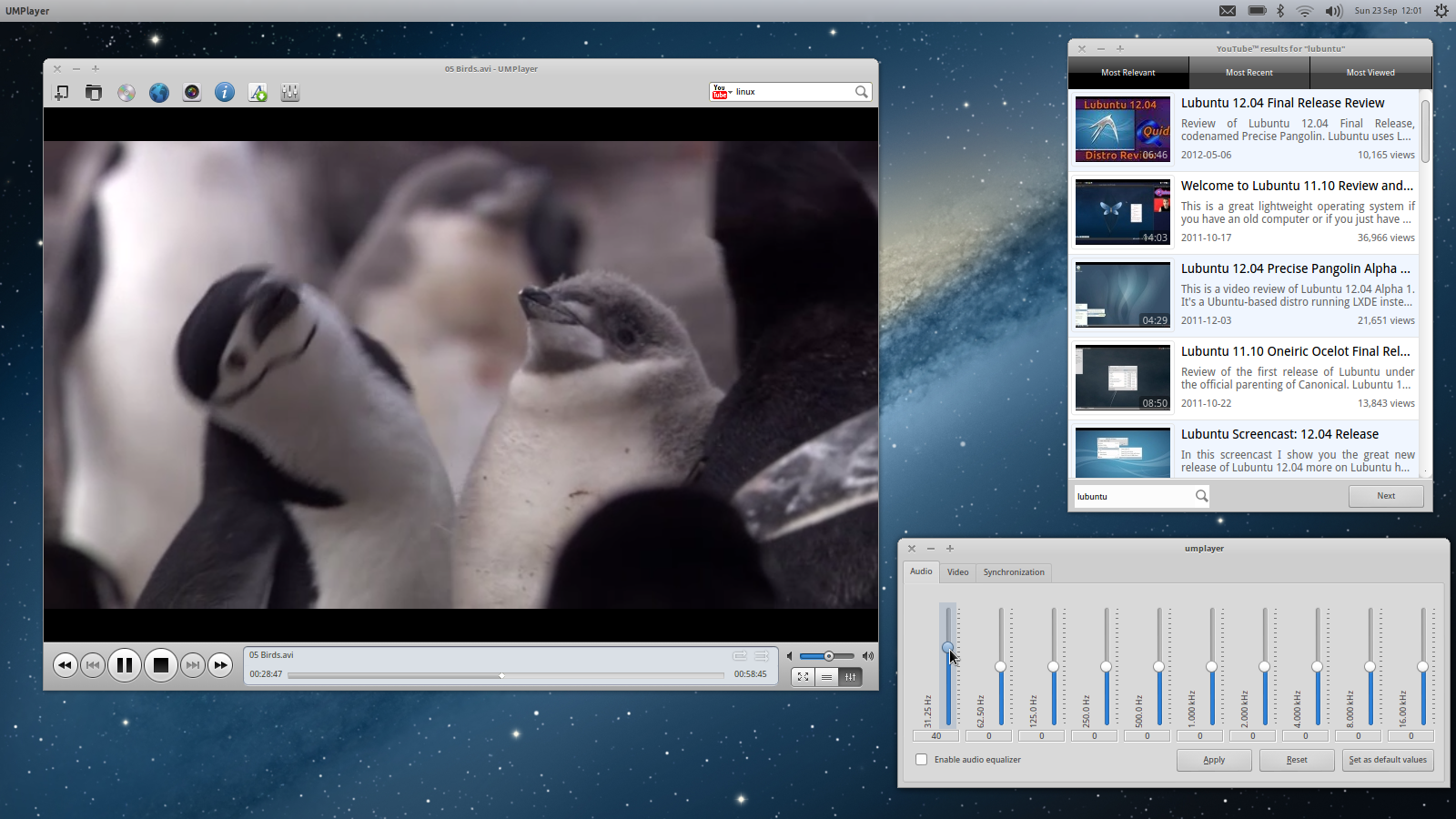1456x819 pixels.
Task: Toggle shuffle in the player display
Action: point(762,655)
